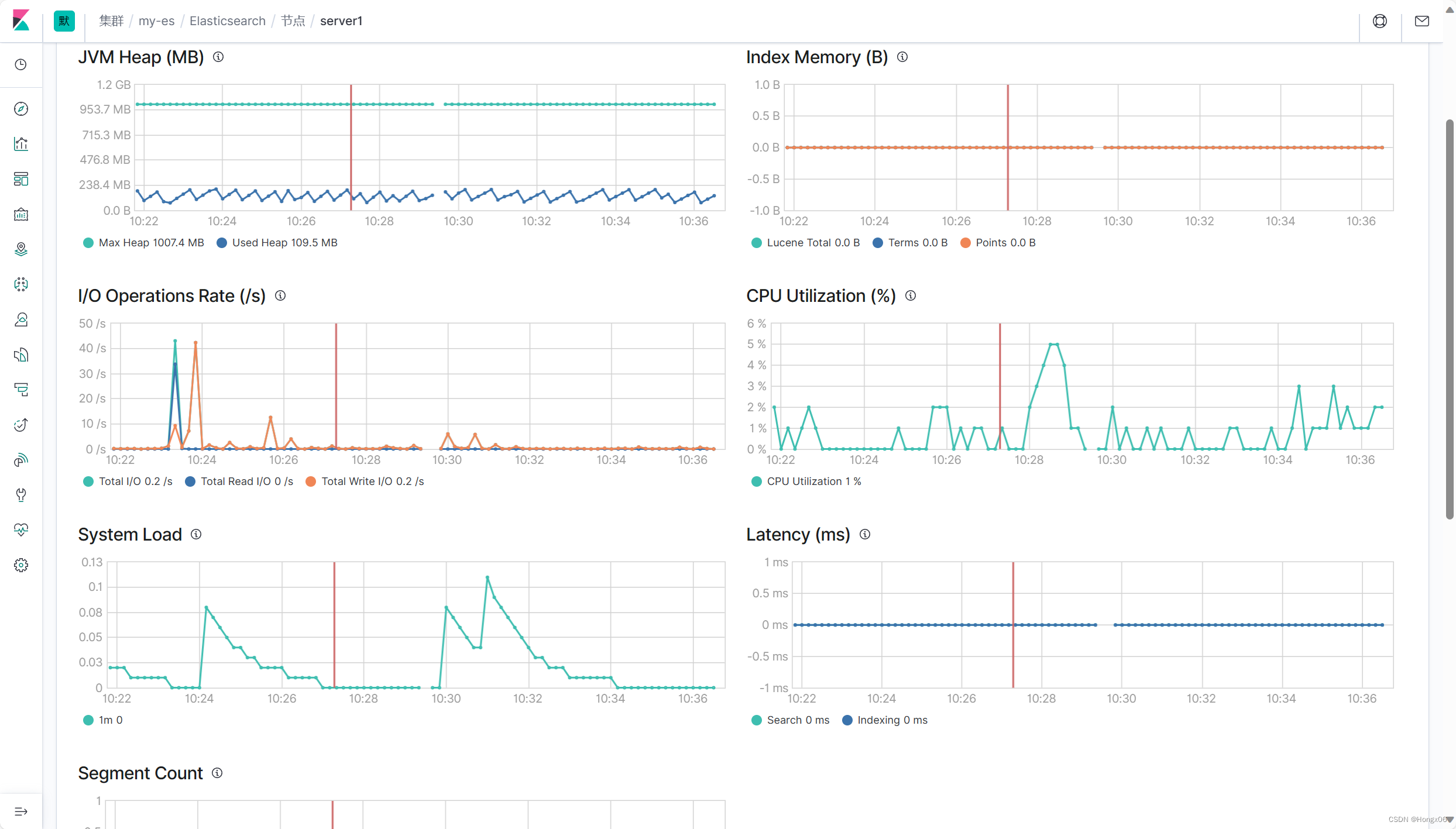Click info icon beside Latency (ms)
This screenshot has height=829, width=1456.
click(x=865, y=534)
